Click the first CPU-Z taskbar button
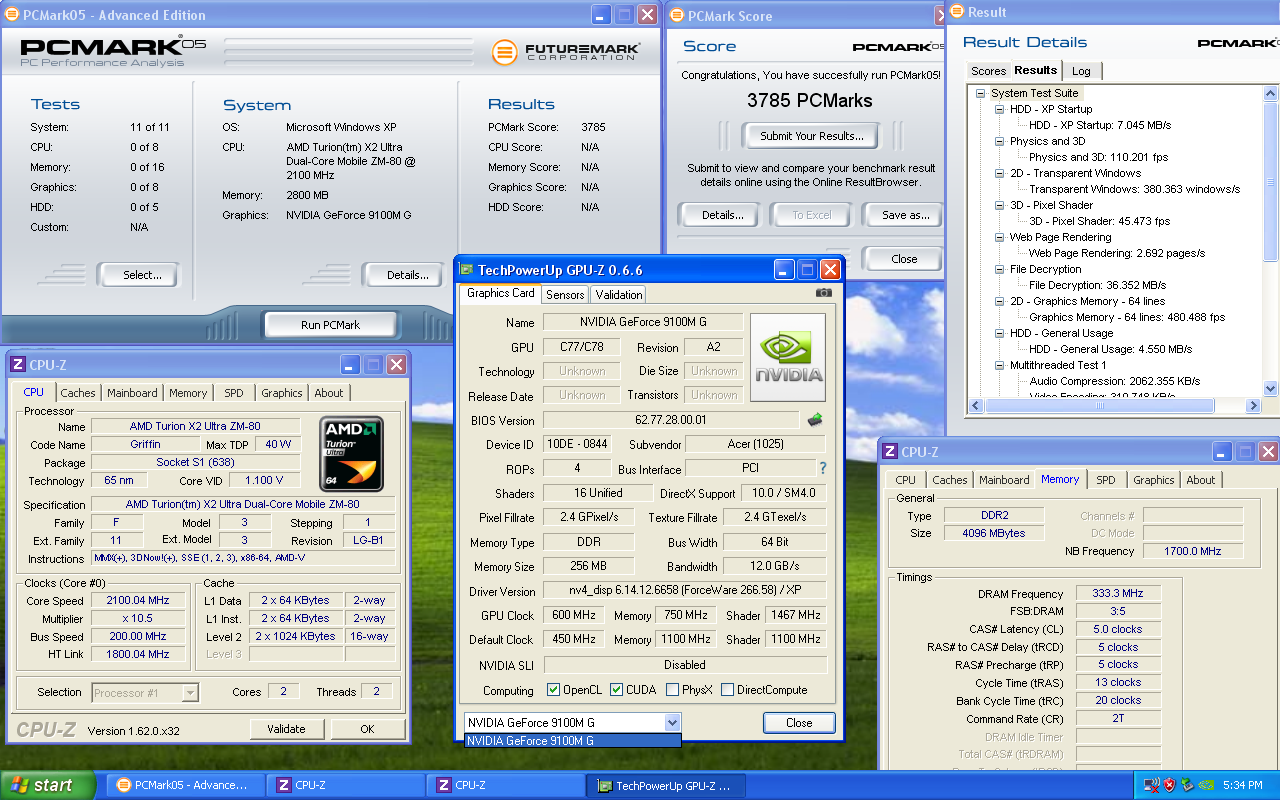Viewport: 1280px width, 800px height. pyautogui.click(x=346, y=785)
